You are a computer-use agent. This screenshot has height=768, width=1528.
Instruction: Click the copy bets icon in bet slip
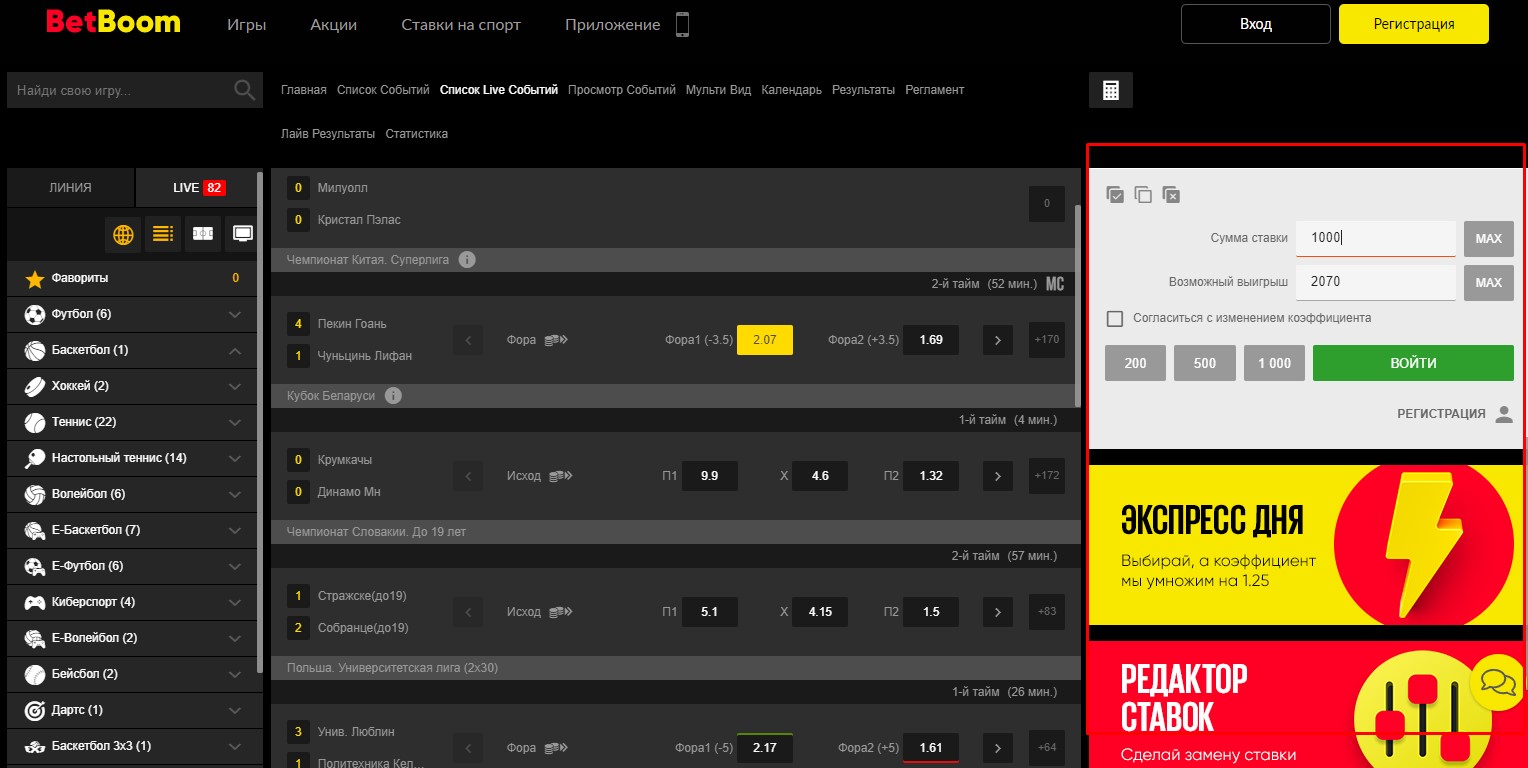[1143, 195]
